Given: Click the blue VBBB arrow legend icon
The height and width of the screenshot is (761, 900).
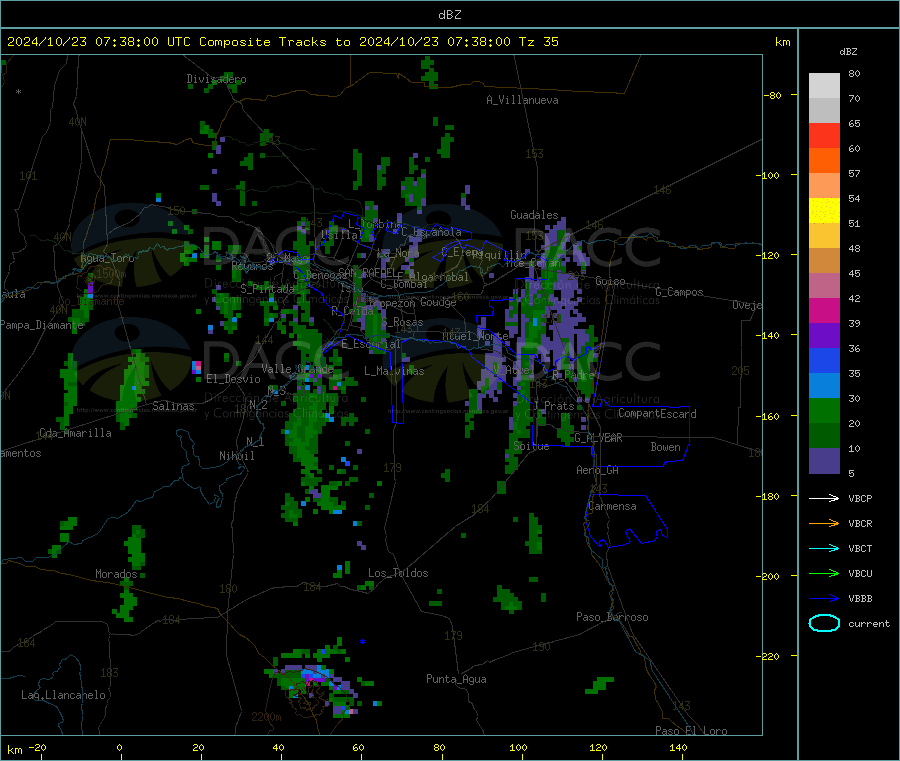Looking at the screenshot, I should pyautogui.click(x=824, y=598).
